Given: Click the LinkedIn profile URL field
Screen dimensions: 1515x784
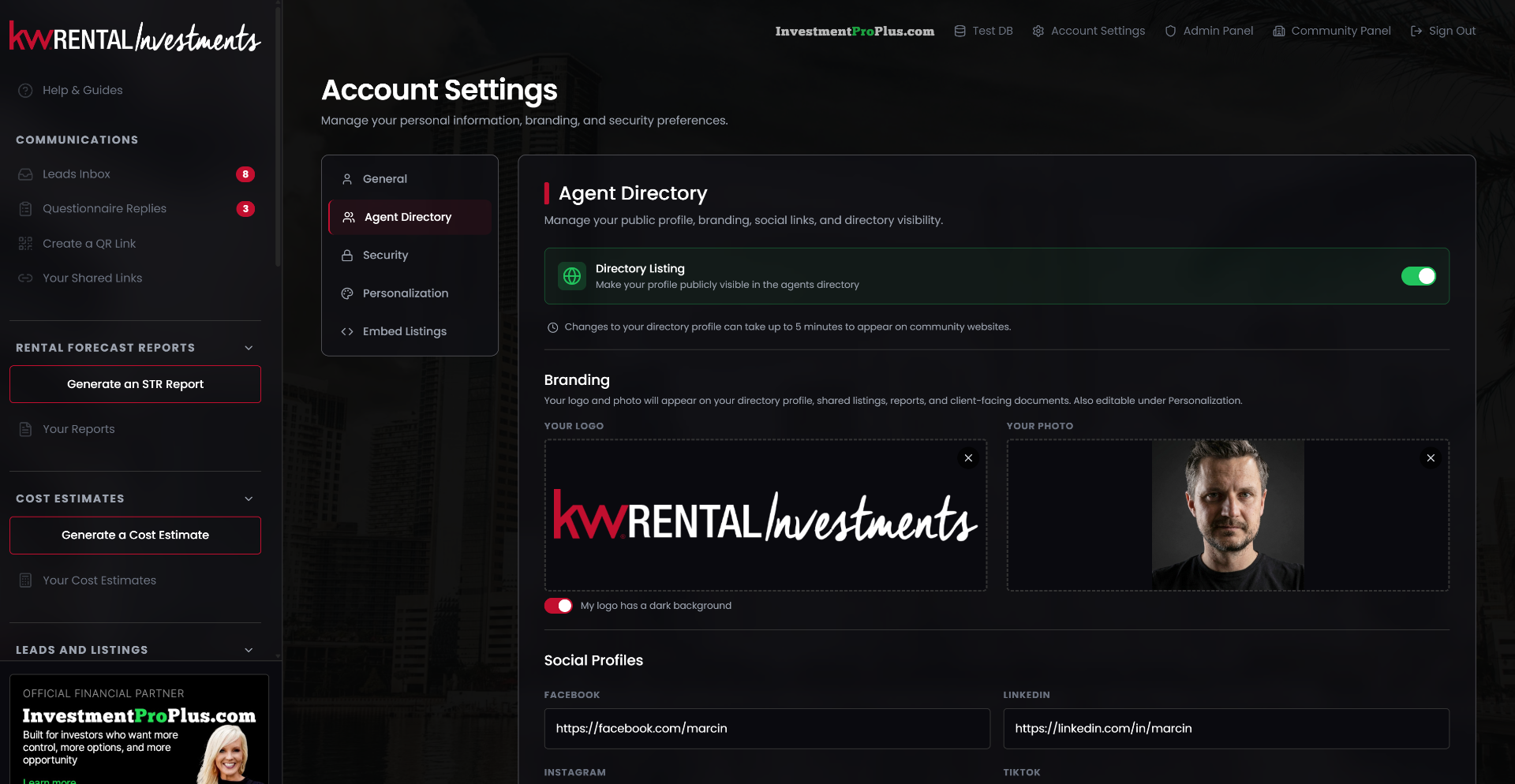Looking at the screenshot, I should tap(1226, 729).
